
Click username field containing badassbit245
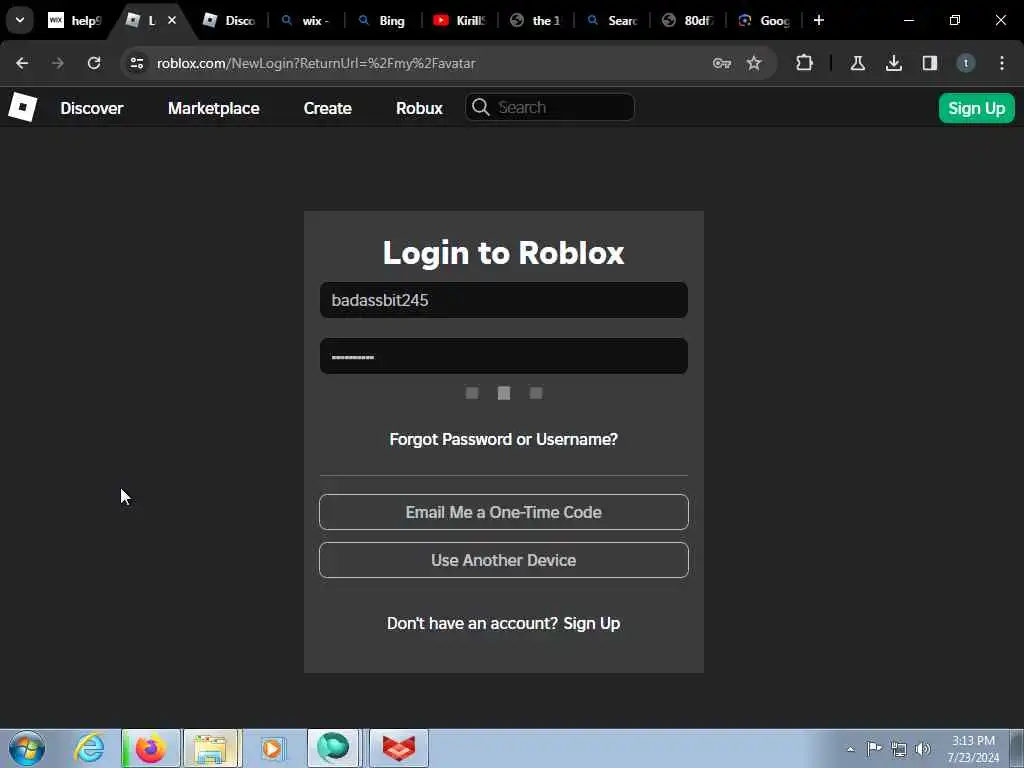[504, 300]
